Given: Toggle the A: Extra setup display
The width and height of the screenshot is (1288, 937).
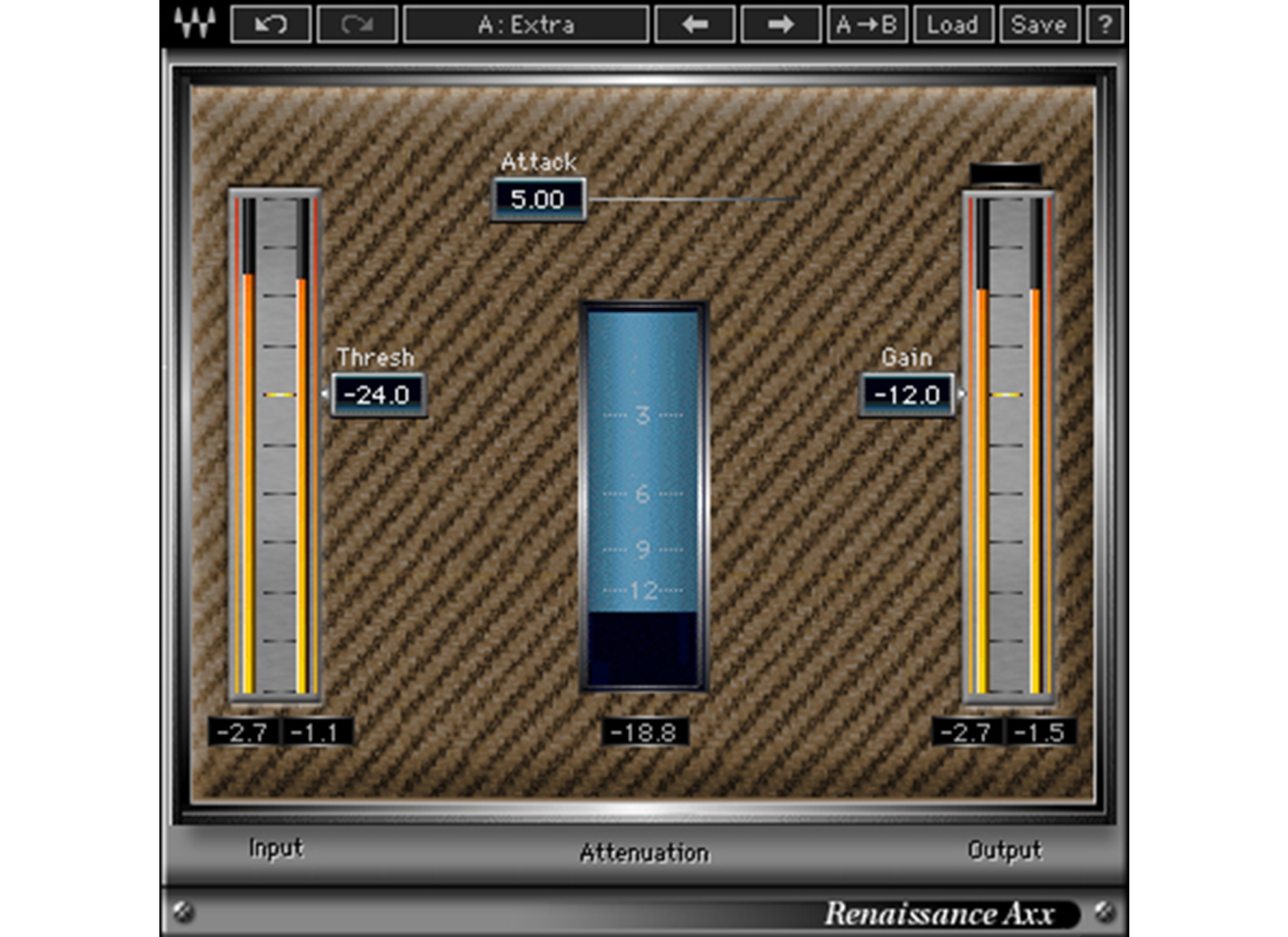Looking at the screenshot, I should [526, 25].
